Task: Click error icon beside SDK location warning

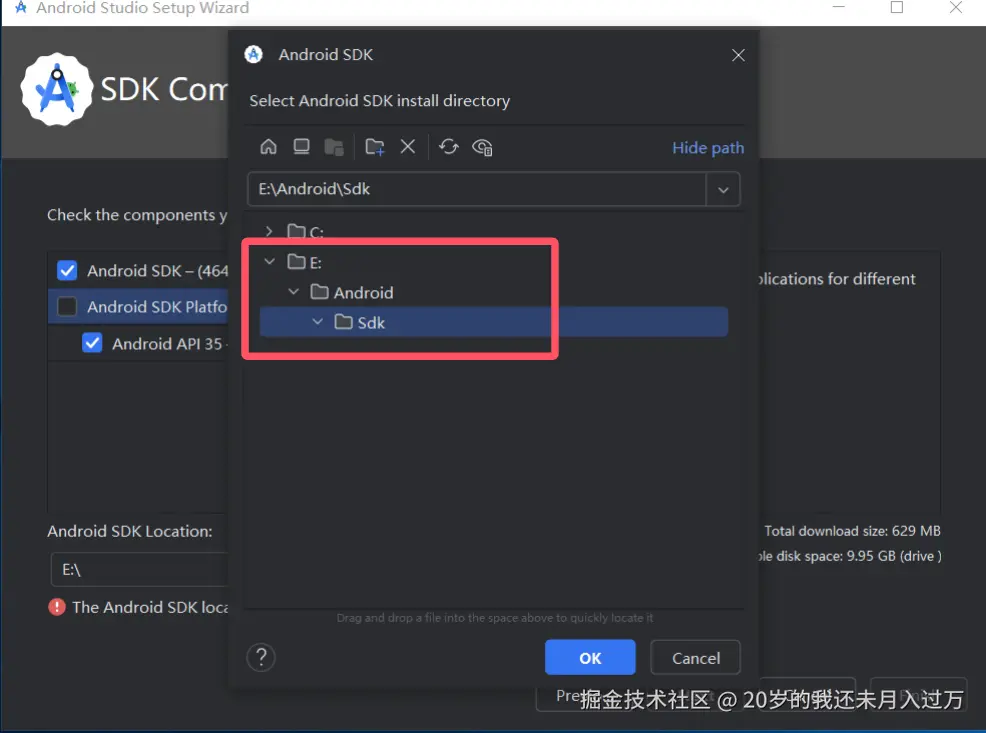Action: (57, 607)
